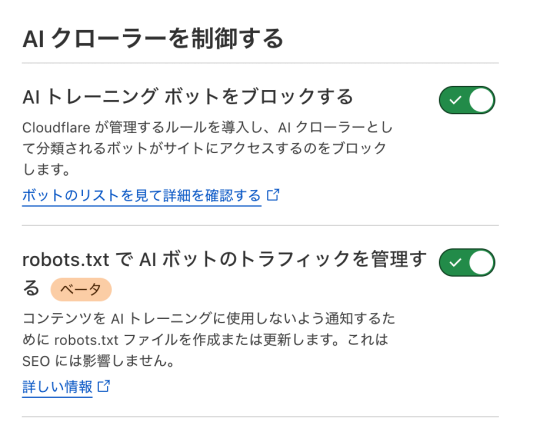Click white knob of AI training block switch
The image size is (533, 432).
tap(481, 100)
